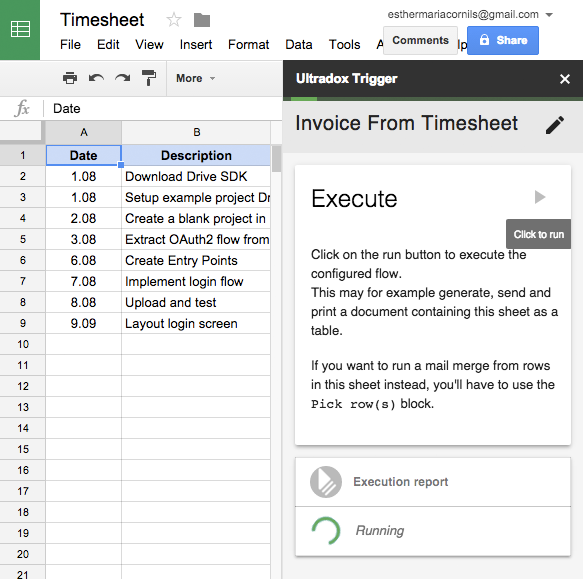This screenshot has height=579, width=583.
Task: Select cell 'Create a blank project in'
Action: tap(196, 218)
